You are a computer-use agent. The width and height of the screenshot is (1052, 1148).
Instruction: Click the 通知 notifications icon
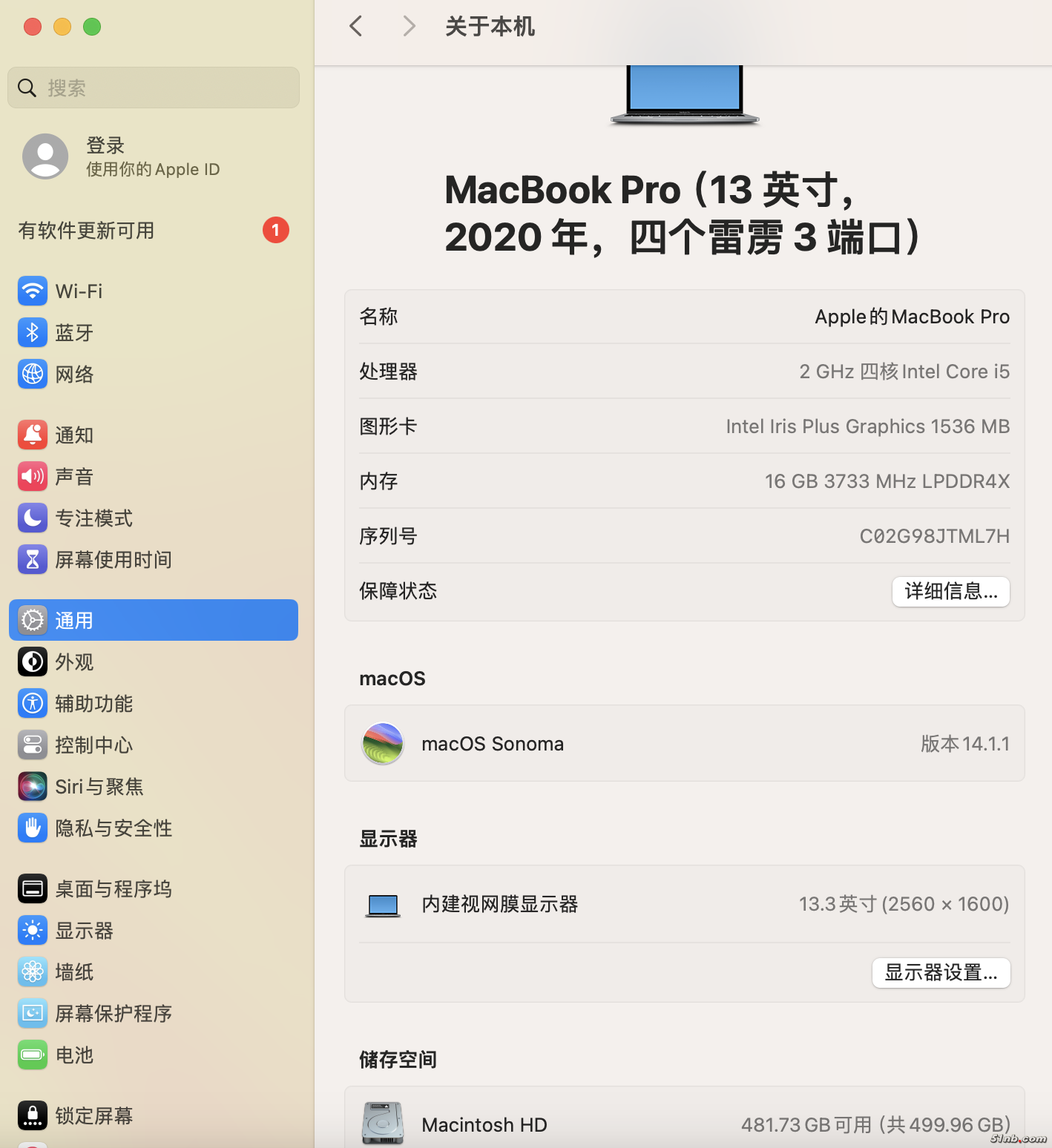point(33,435)
